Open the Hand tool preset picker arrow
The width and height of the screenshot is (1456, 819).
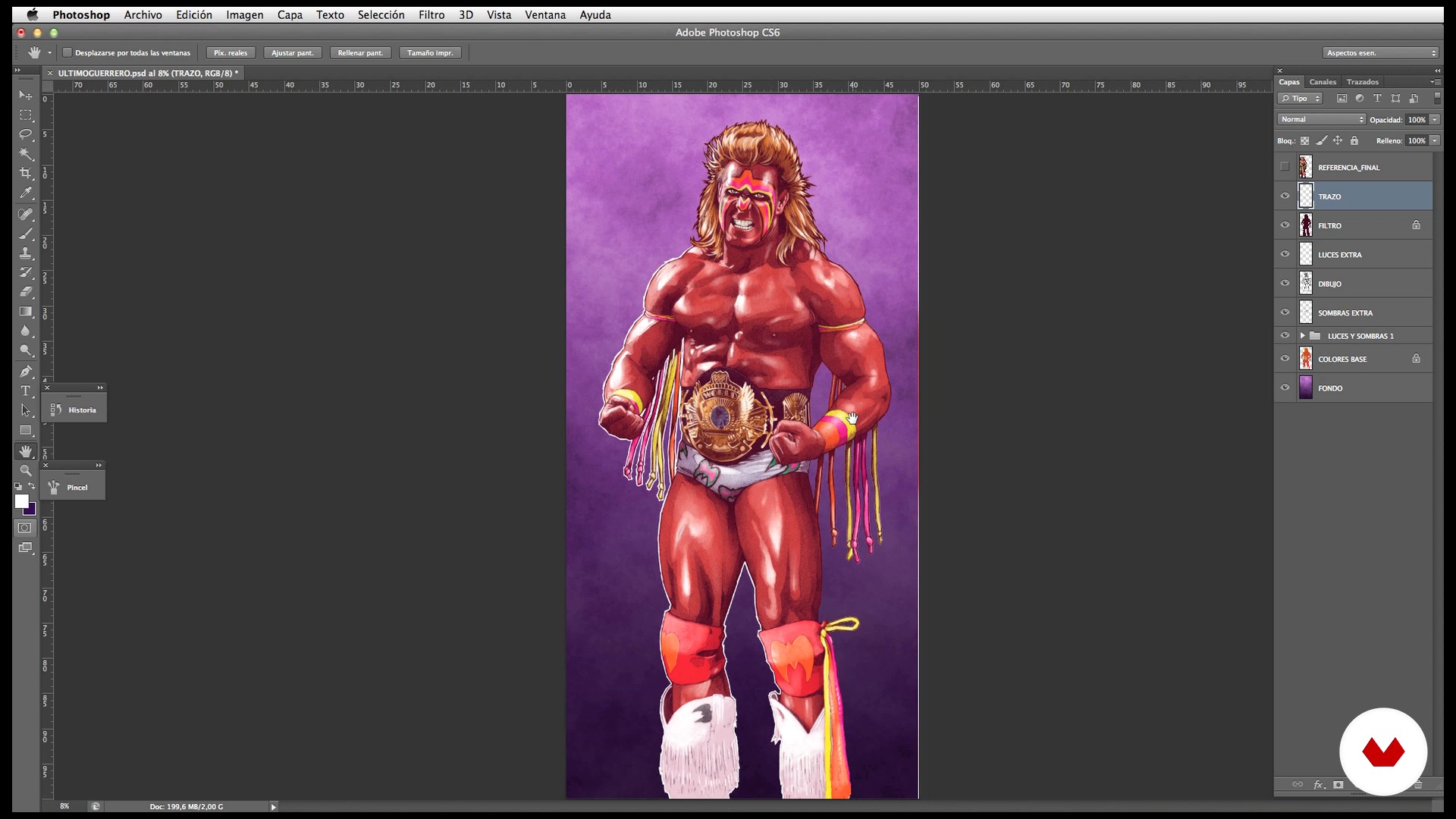(x=50, y=52)
